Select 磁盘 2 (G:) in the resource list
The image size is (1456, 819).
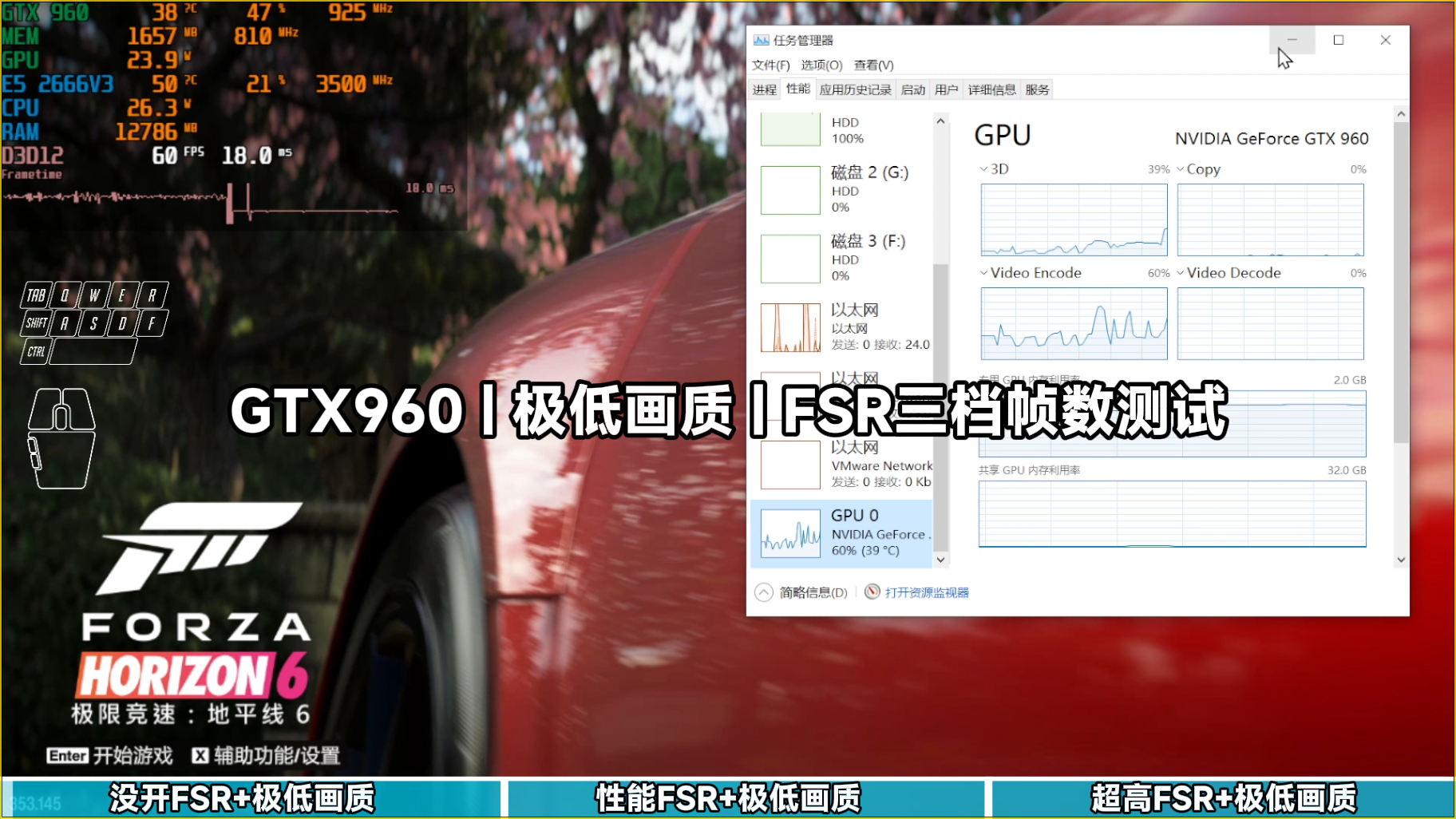click(841, 190)
